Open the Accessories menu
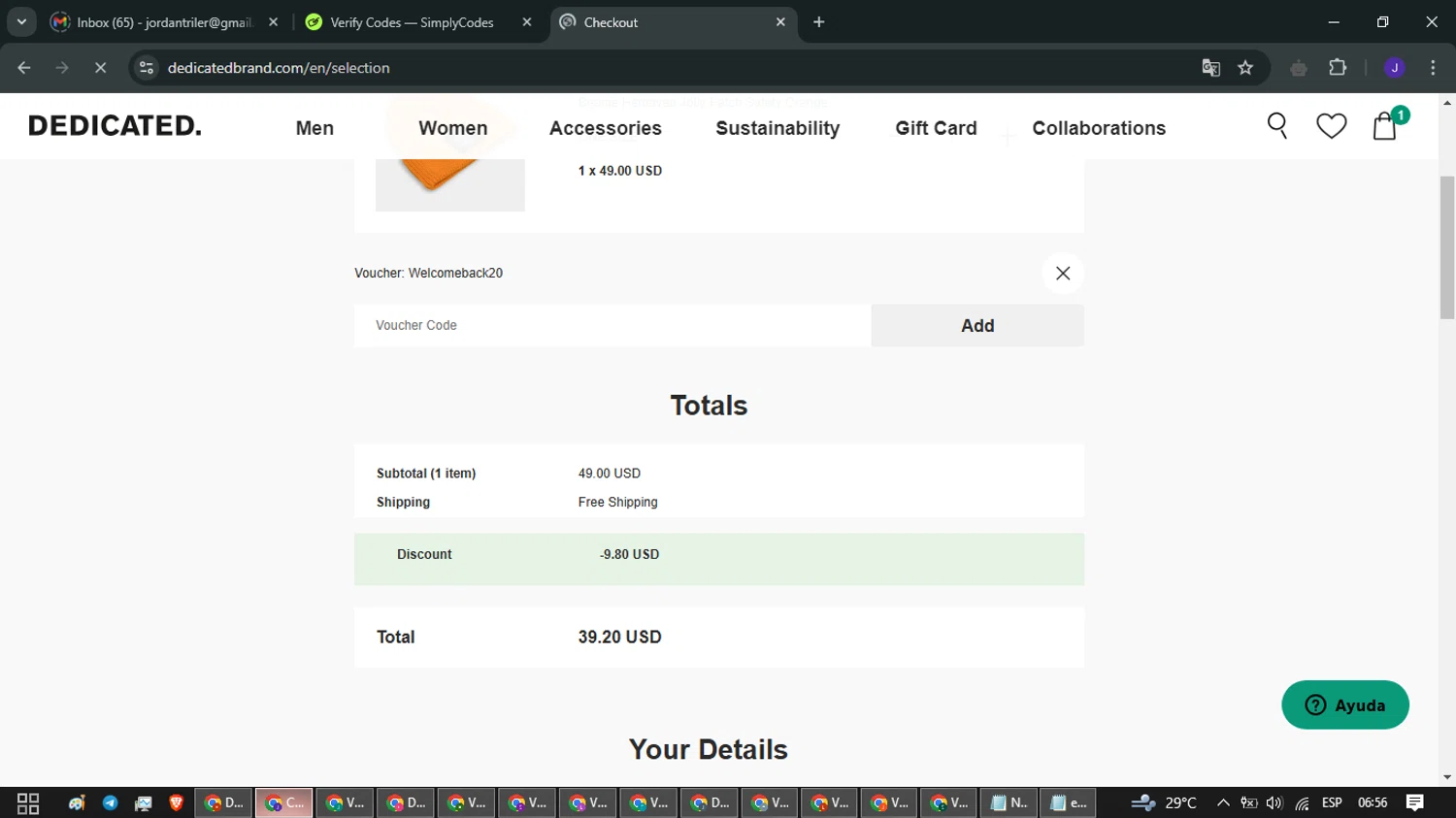This screenshot has height=818, width=1456. [x=606, y=128]
